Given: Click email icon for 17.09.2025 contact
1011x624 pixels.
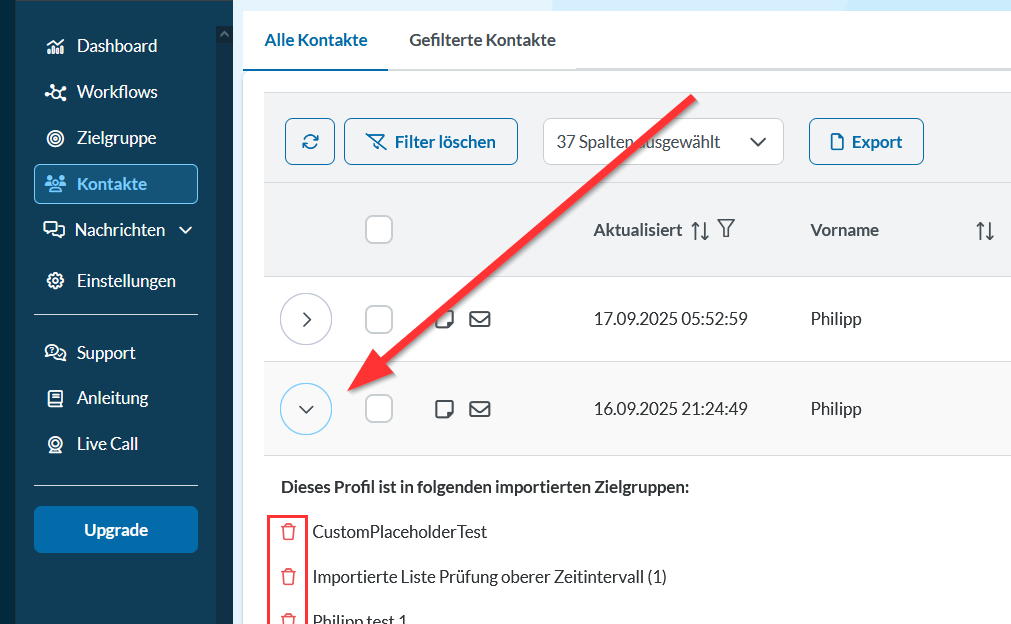Looking at the screenshot, I should pyautogui.click(x=480, y=320).
